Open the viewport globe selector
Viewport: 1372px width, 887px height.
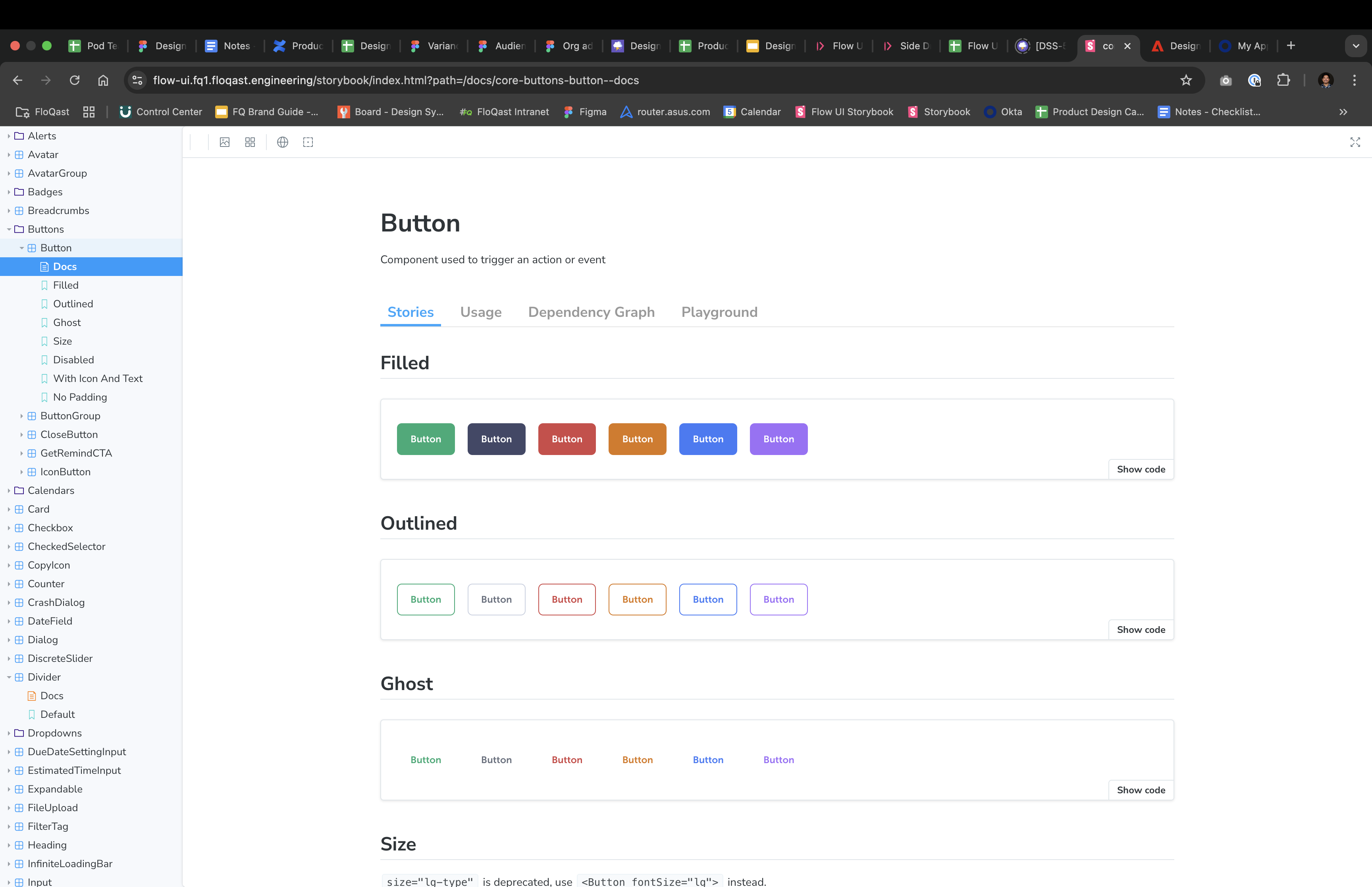(x=282, y=142)
